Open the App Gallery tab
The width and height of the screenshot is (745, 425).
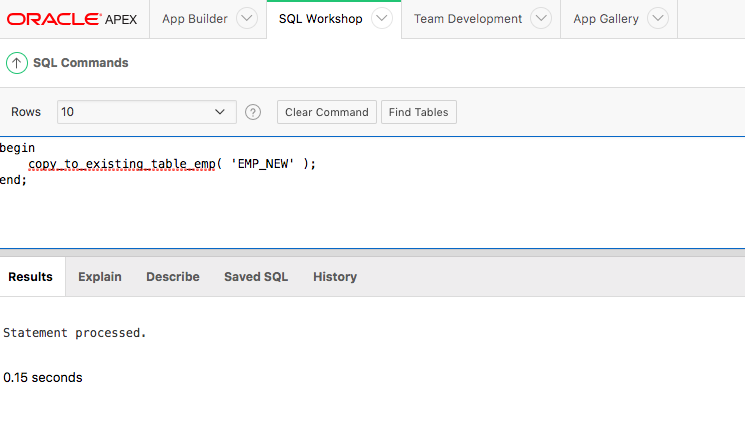pyautogui.click(x=606, y=19)
